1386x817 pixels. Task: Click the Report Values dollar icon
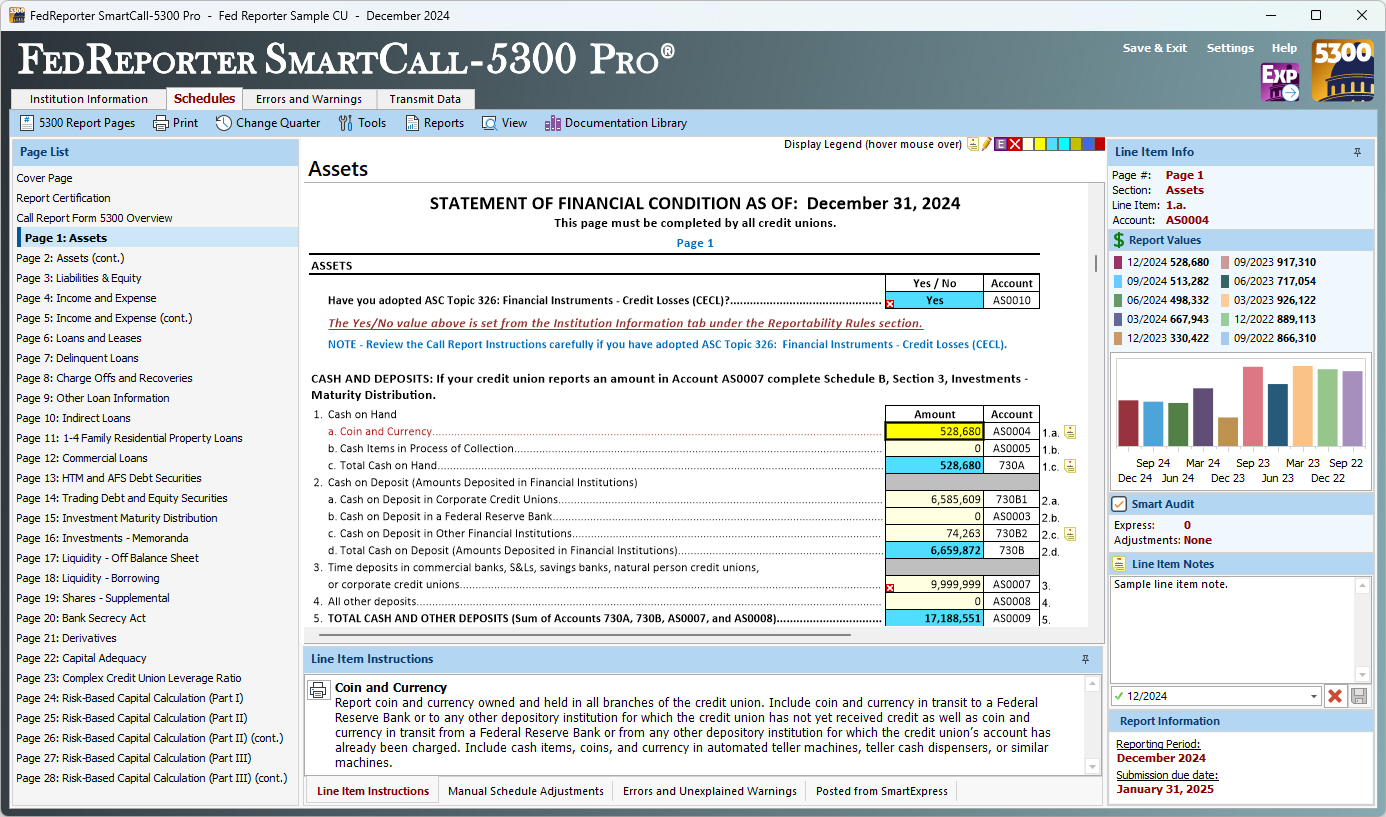click(x=1119, y=240)
